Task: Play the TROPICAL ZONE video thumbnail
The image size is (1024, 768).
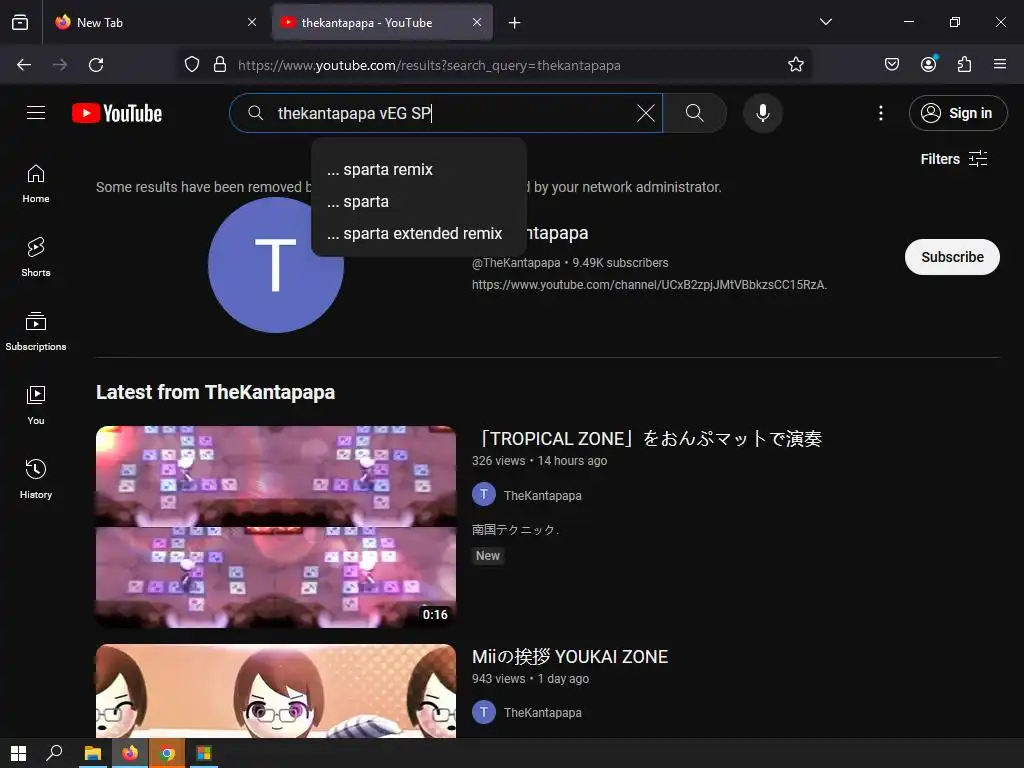Action: [276, 526]
